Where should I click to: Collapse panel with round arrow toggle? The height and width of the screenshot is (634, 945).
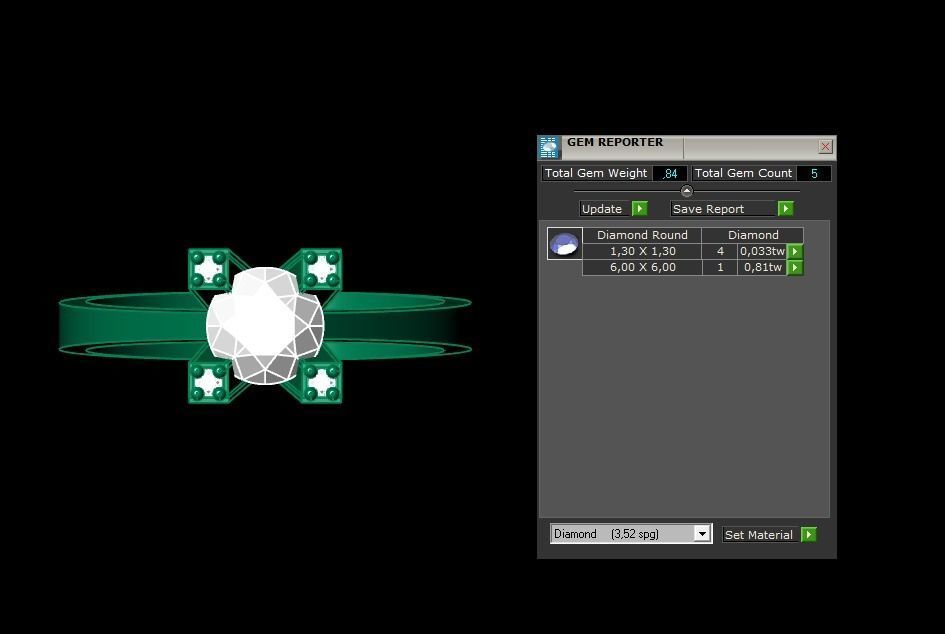(x=686, y=191)
